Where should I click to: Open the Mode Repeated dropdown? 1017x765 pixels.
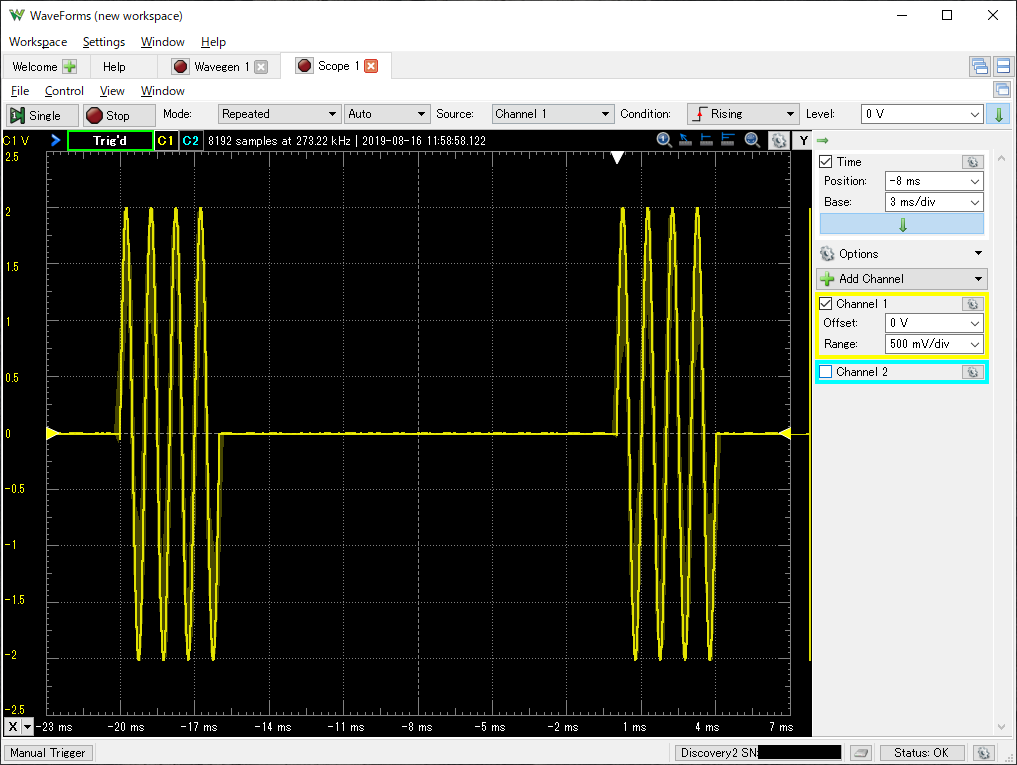point(279,114)
